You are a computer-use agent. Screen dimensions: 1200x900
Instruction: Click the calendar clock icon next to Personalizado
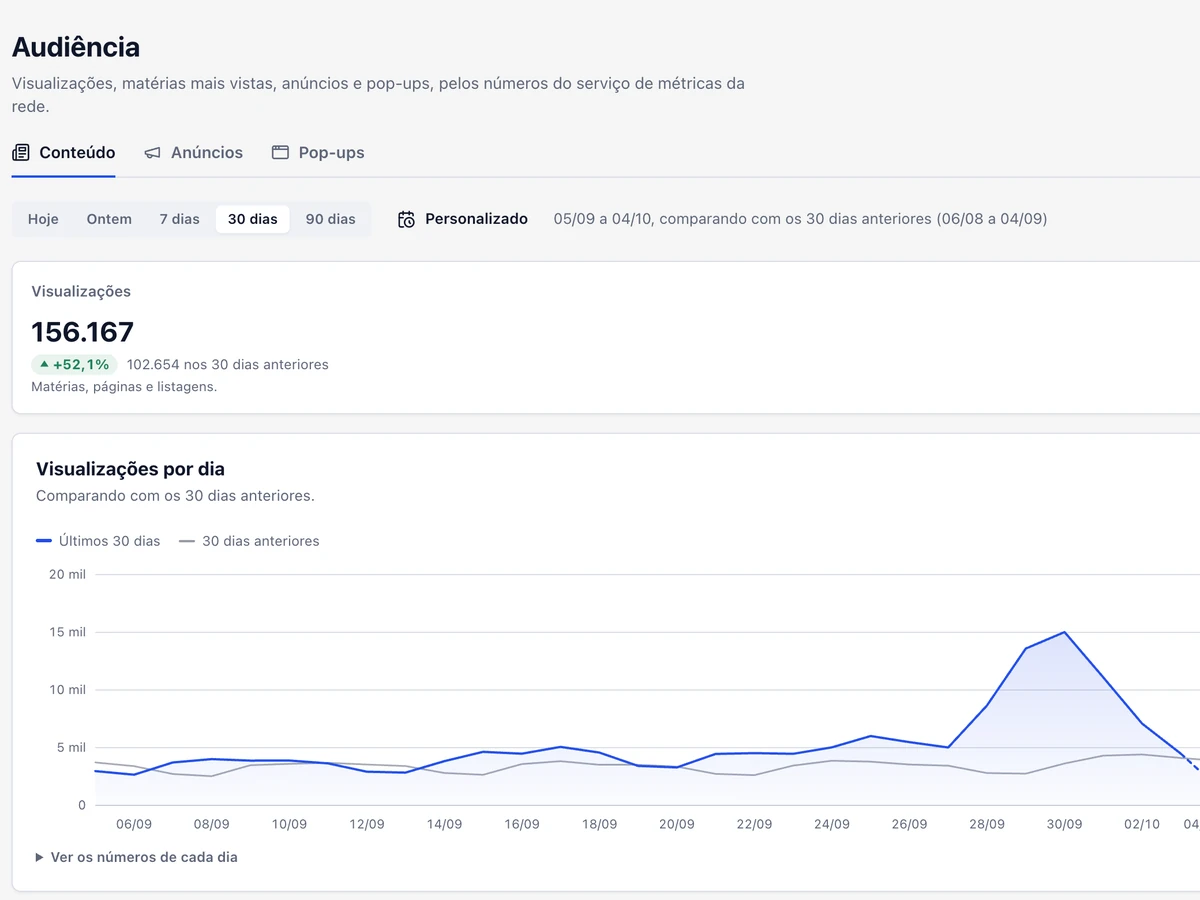point(406,219)
